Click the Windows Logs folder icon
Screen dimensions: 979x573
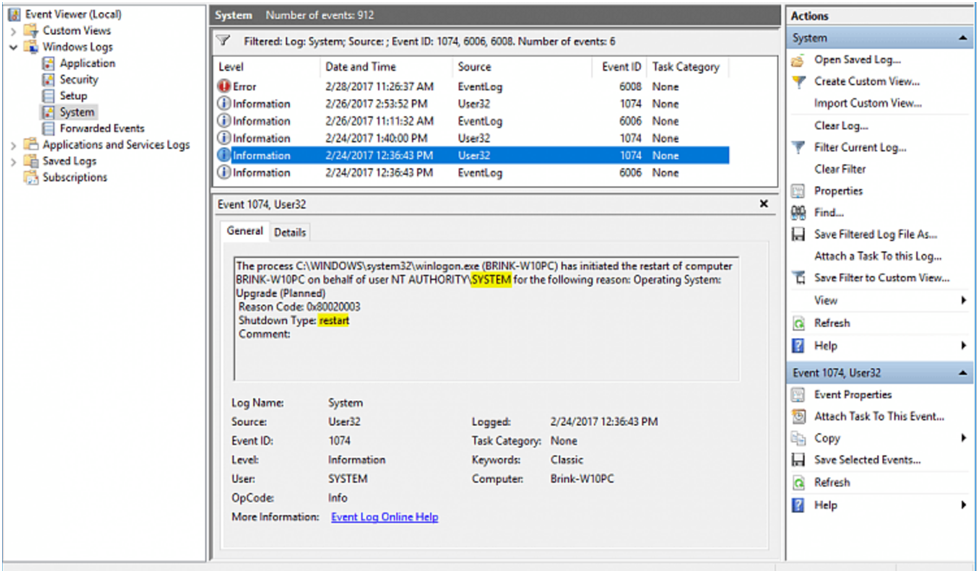(x=31, y=47)
